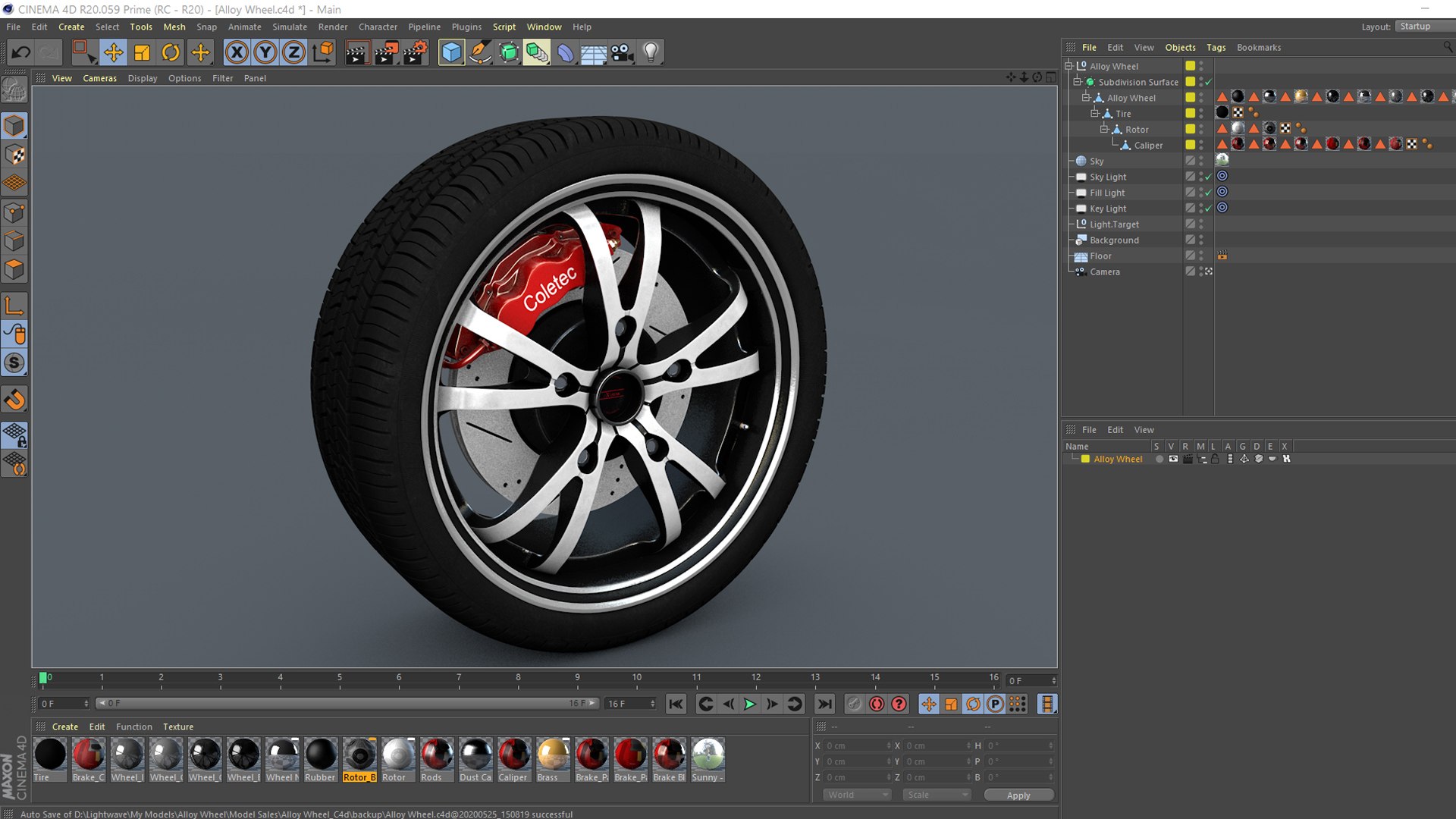This screenshot has width=1456, height=819.
Task: Click the Make Editable icon in sidebar
Action: click(14, 90)
